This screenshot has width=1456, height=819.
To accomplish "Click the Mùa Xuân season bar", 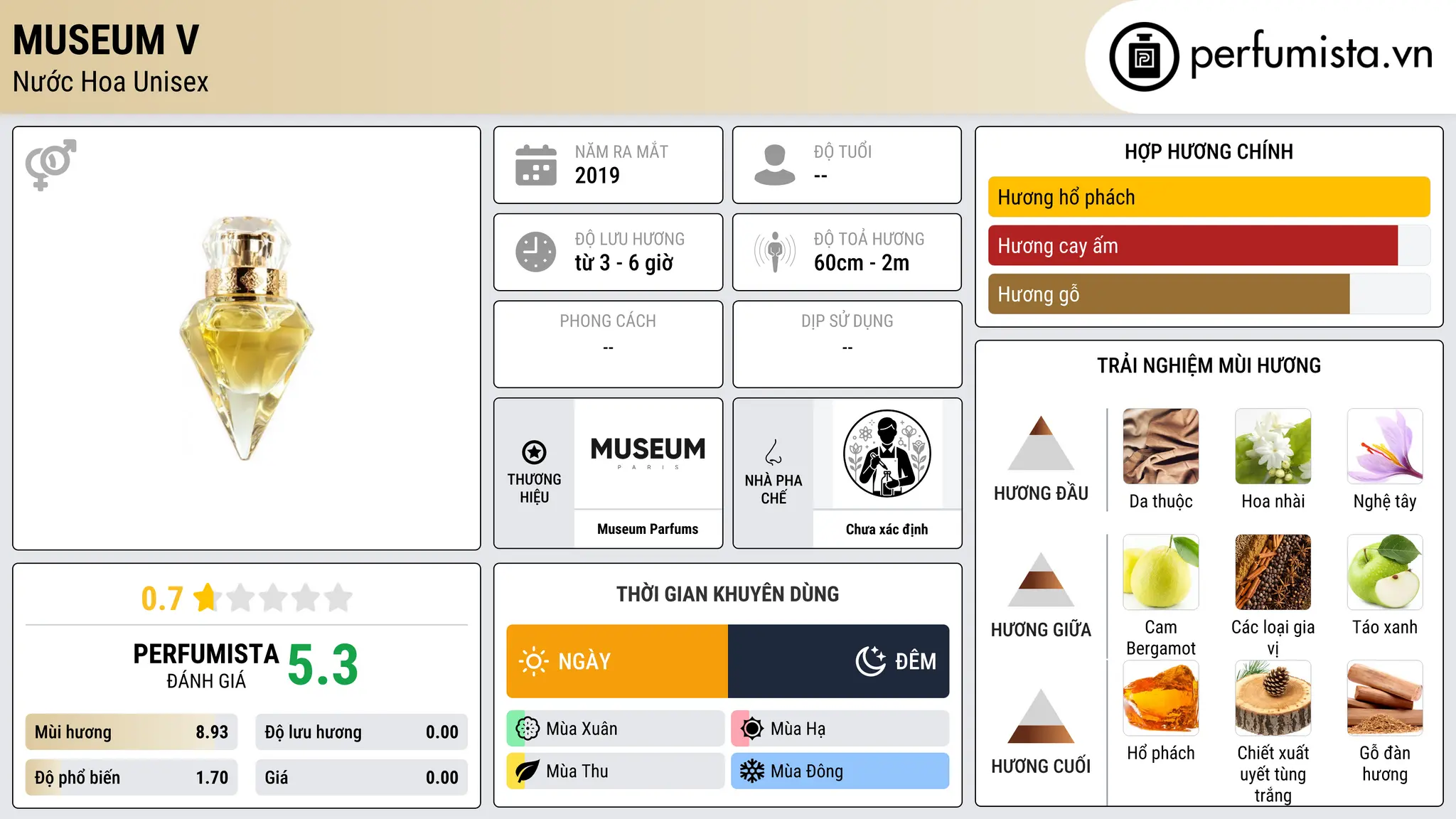I will click(x=616, y=729).
